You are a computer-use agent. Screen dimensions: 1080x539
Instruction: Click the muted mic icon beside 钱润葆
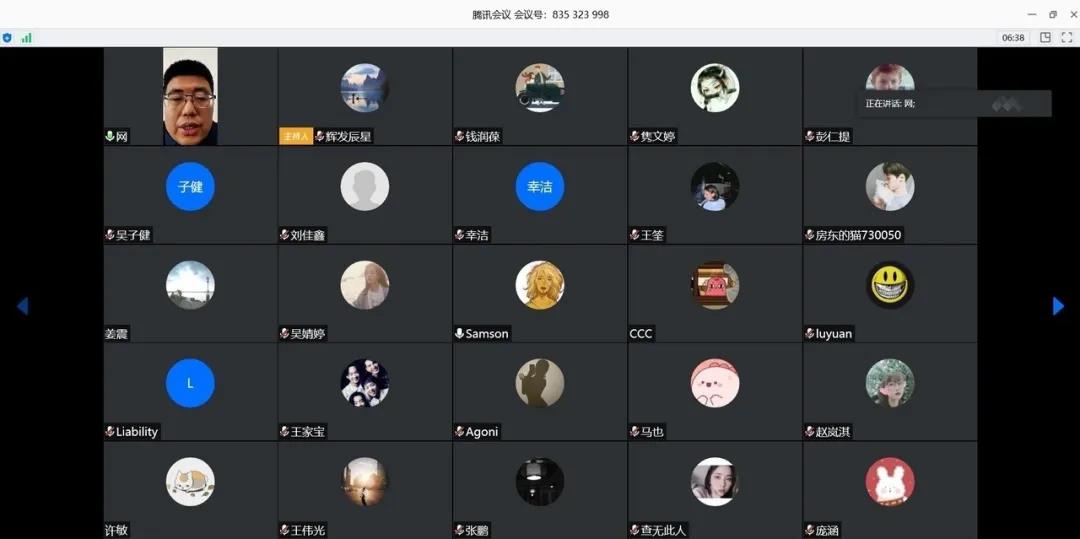(x=459, y=136)
